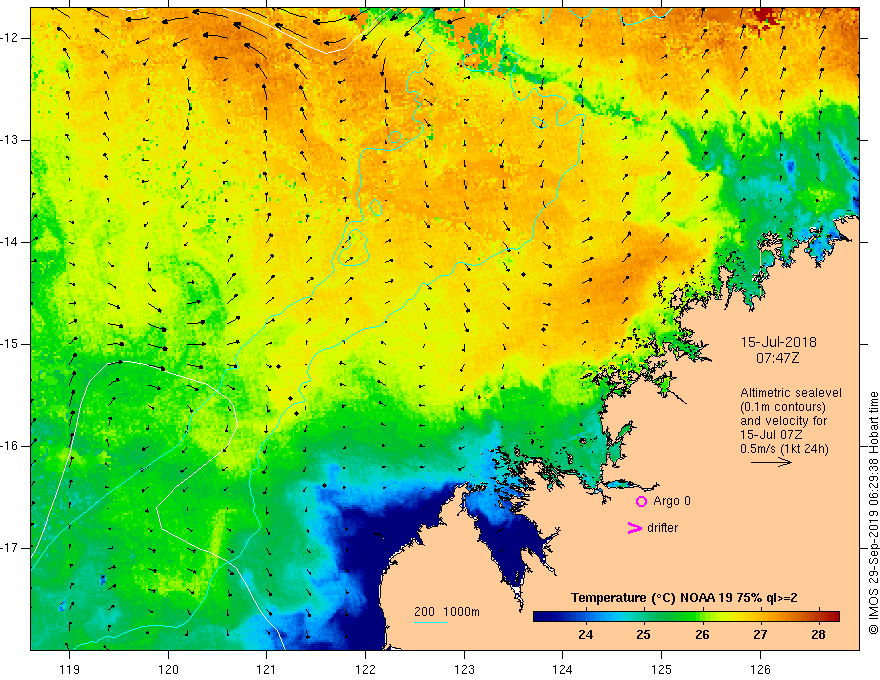Click the '200' depth contour label
880x680 pixels.
pos(424,612)
